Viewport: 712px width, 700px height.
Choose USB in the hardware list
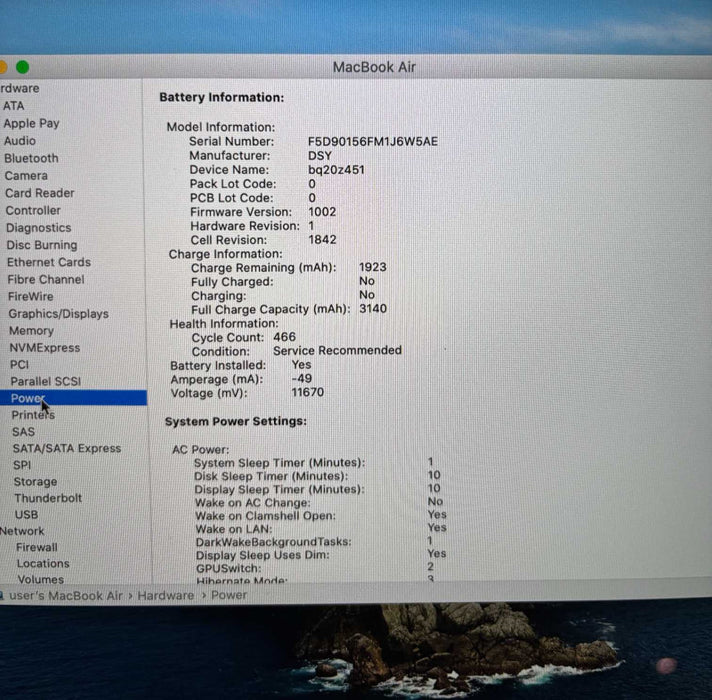tap(26, 515)
